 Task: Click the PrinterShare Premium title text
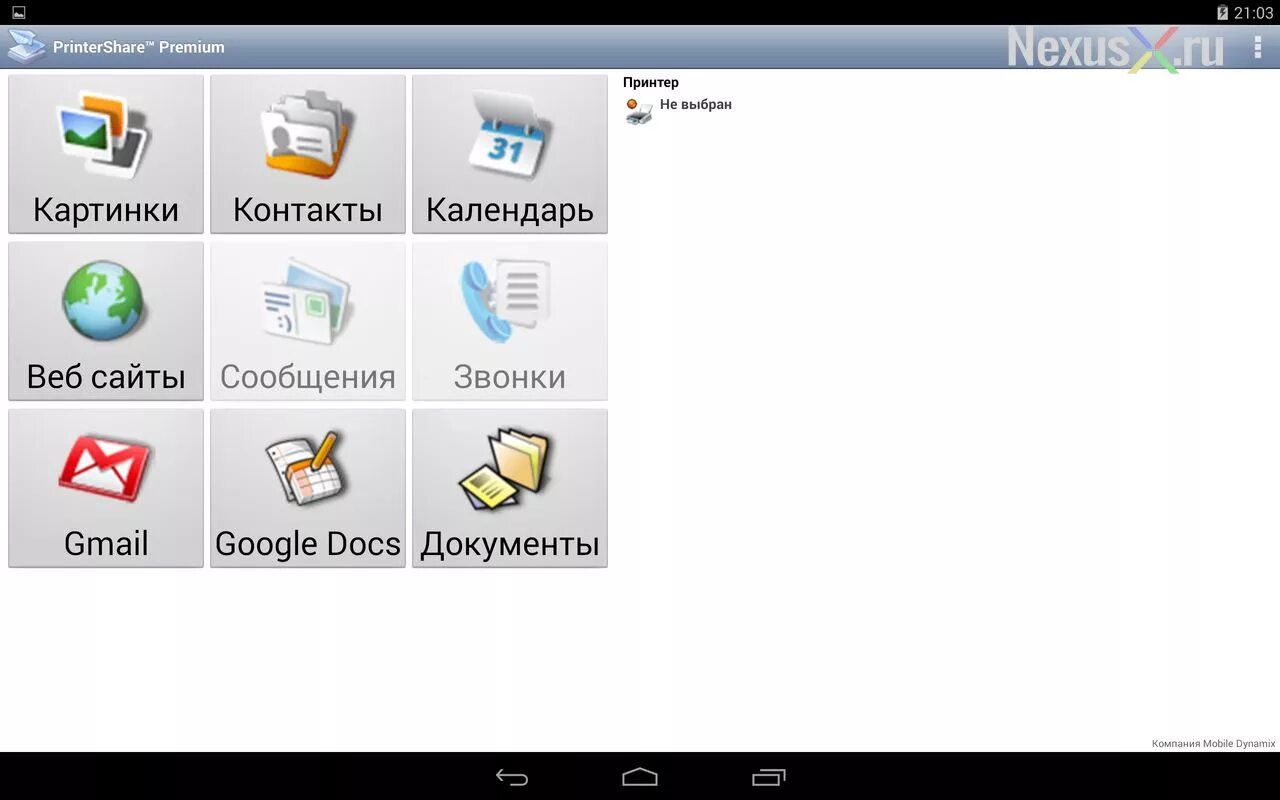point(139,47)
